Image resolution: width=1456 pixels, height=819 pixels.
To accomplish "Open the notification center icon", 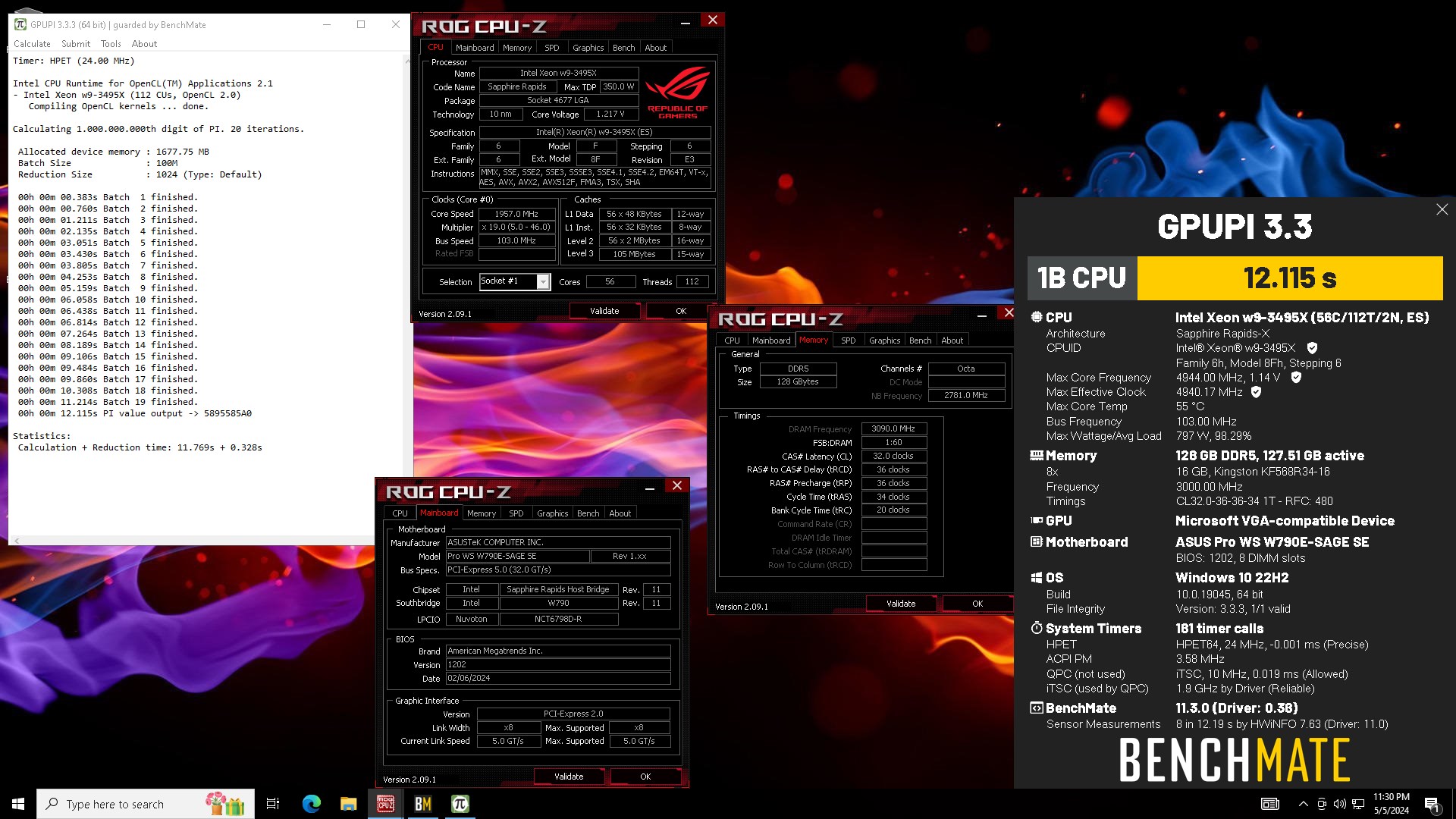I will [x=1432, y=804].
